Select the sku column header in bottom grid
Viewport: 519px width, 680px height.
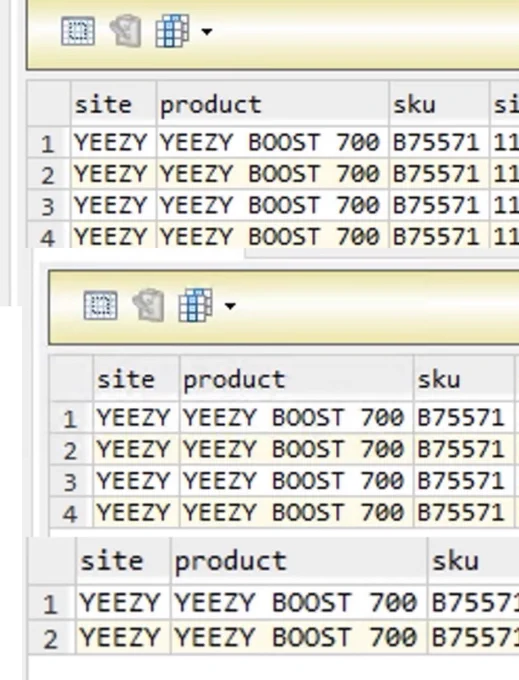(473, 560)
